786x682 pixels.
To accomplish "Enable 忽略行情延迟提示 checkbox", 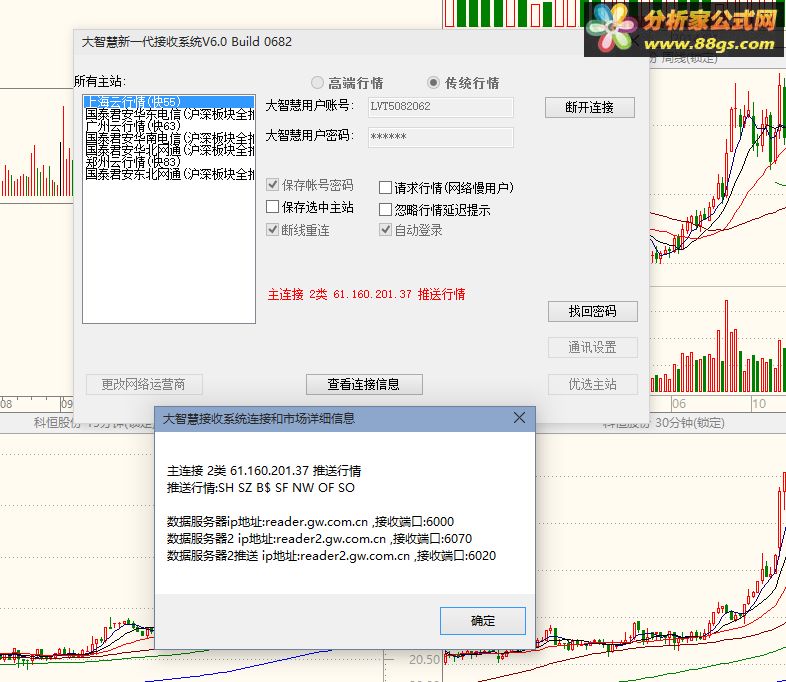I will (x=385, y=210).
